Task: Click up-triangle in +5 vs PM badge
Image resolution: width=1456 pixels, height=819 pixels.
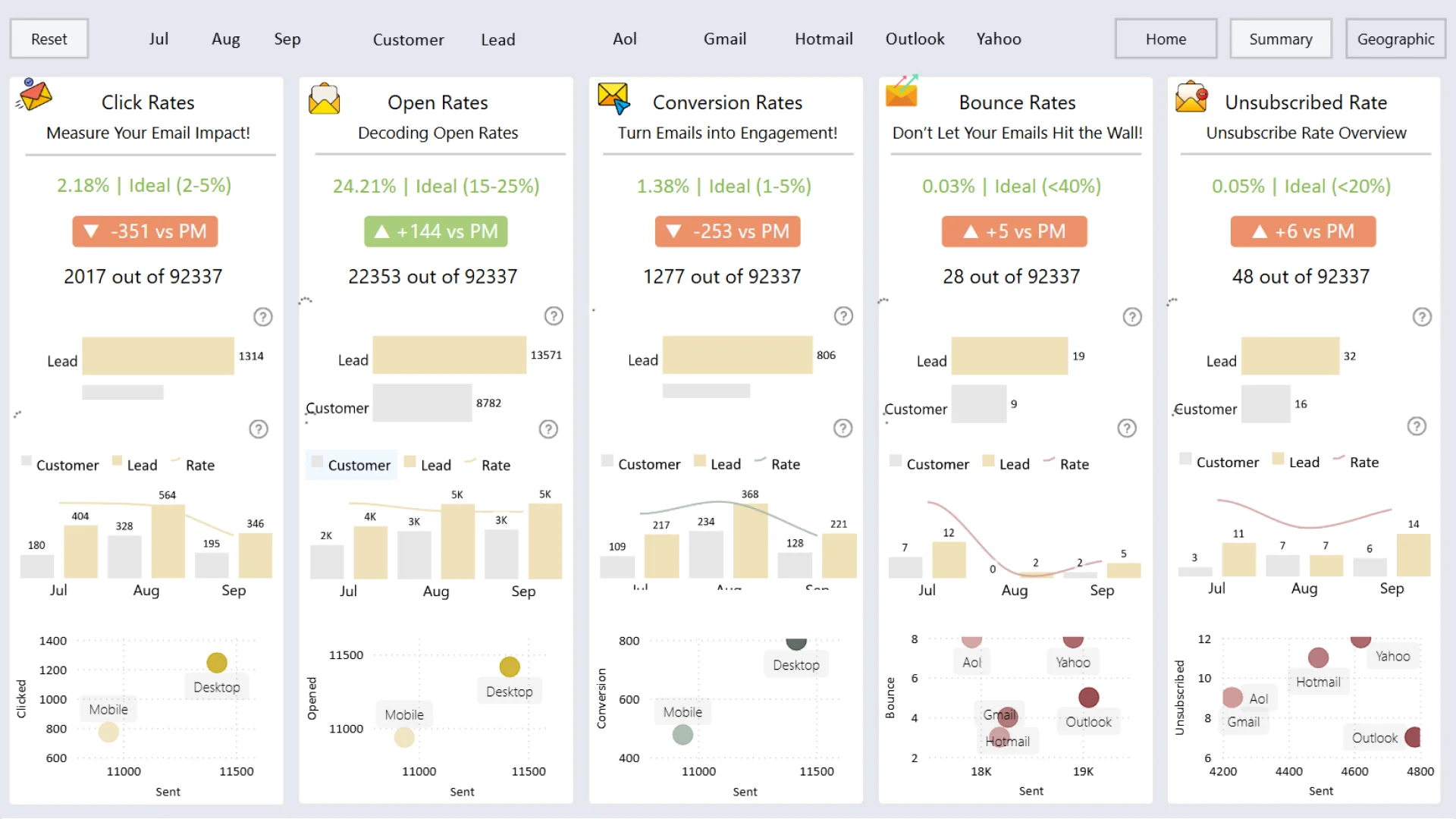Action: 971,231
